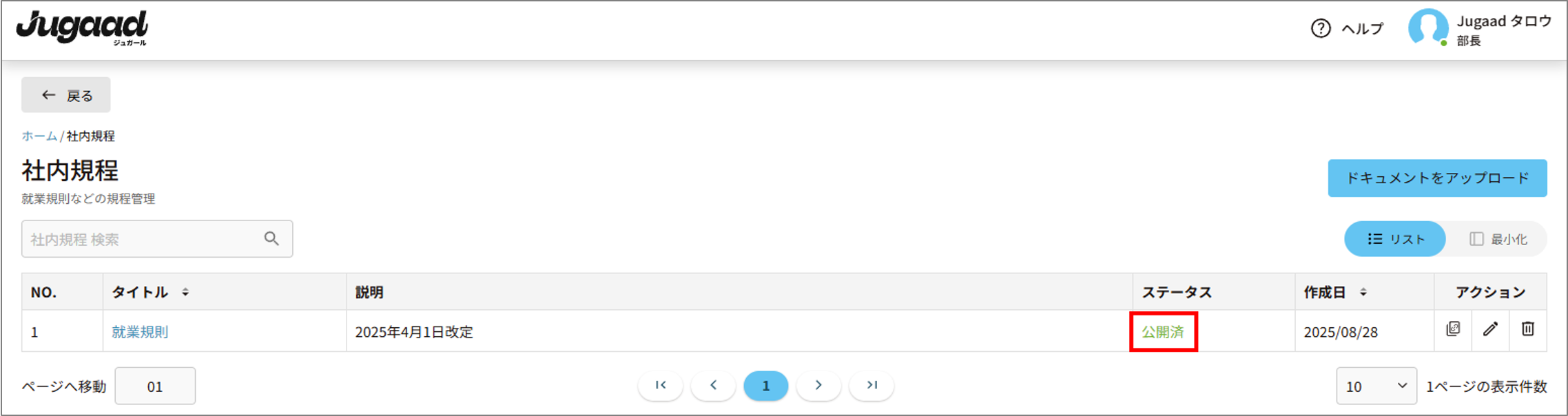Sort by タイトル column arrows
The height and width of the screenshot is (416, 1568).
point(185,292)
